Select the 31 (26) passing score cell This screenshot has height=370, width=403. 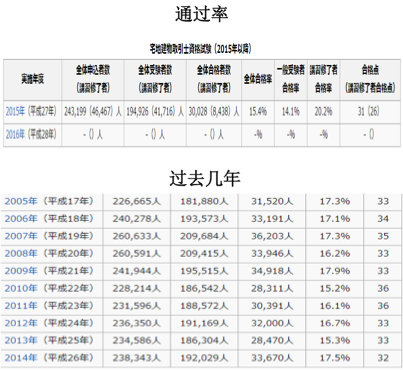point(370,111)
